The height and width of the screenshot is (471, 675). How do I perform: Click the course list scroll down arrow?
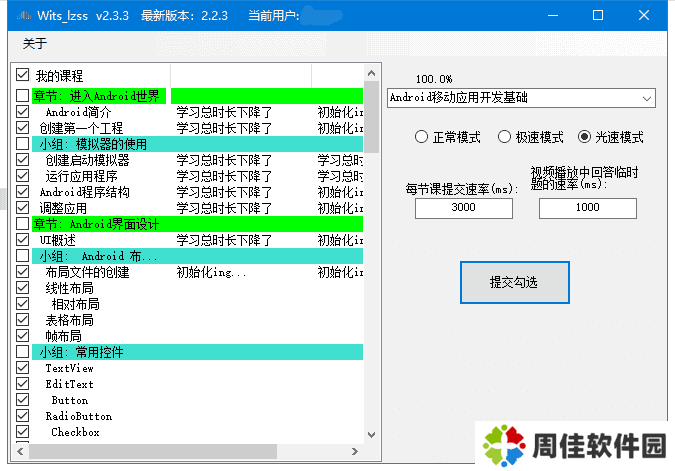[x=371, y=433]
